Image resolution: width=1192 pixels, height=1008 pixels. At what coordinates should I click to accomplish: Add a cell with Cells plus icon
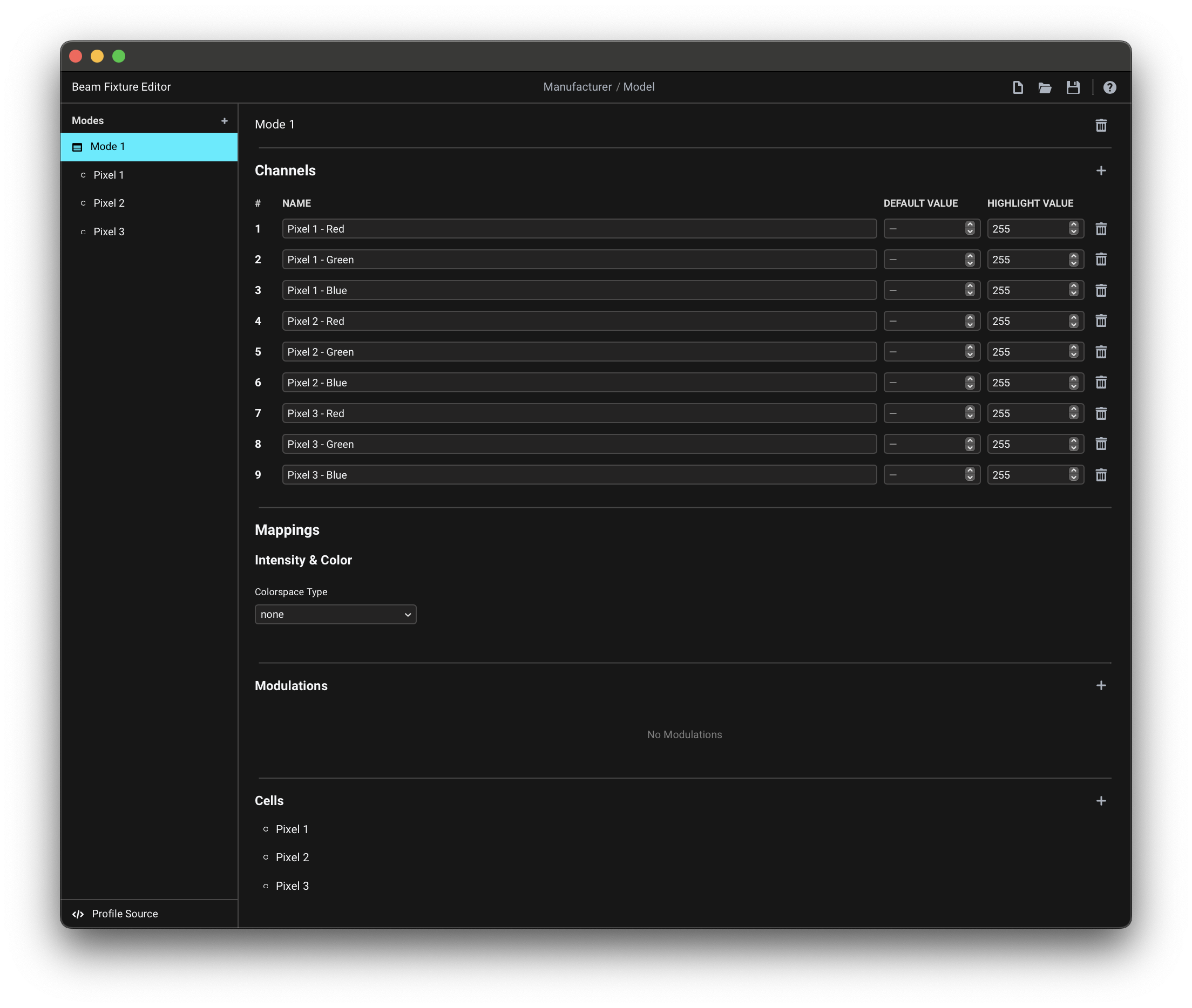point(1101,801)
